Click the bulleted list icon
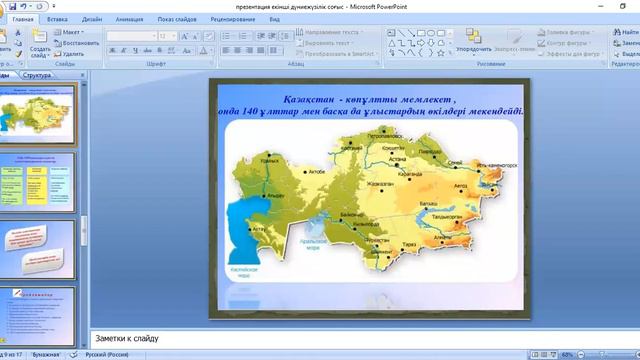 tap(226, 36)
